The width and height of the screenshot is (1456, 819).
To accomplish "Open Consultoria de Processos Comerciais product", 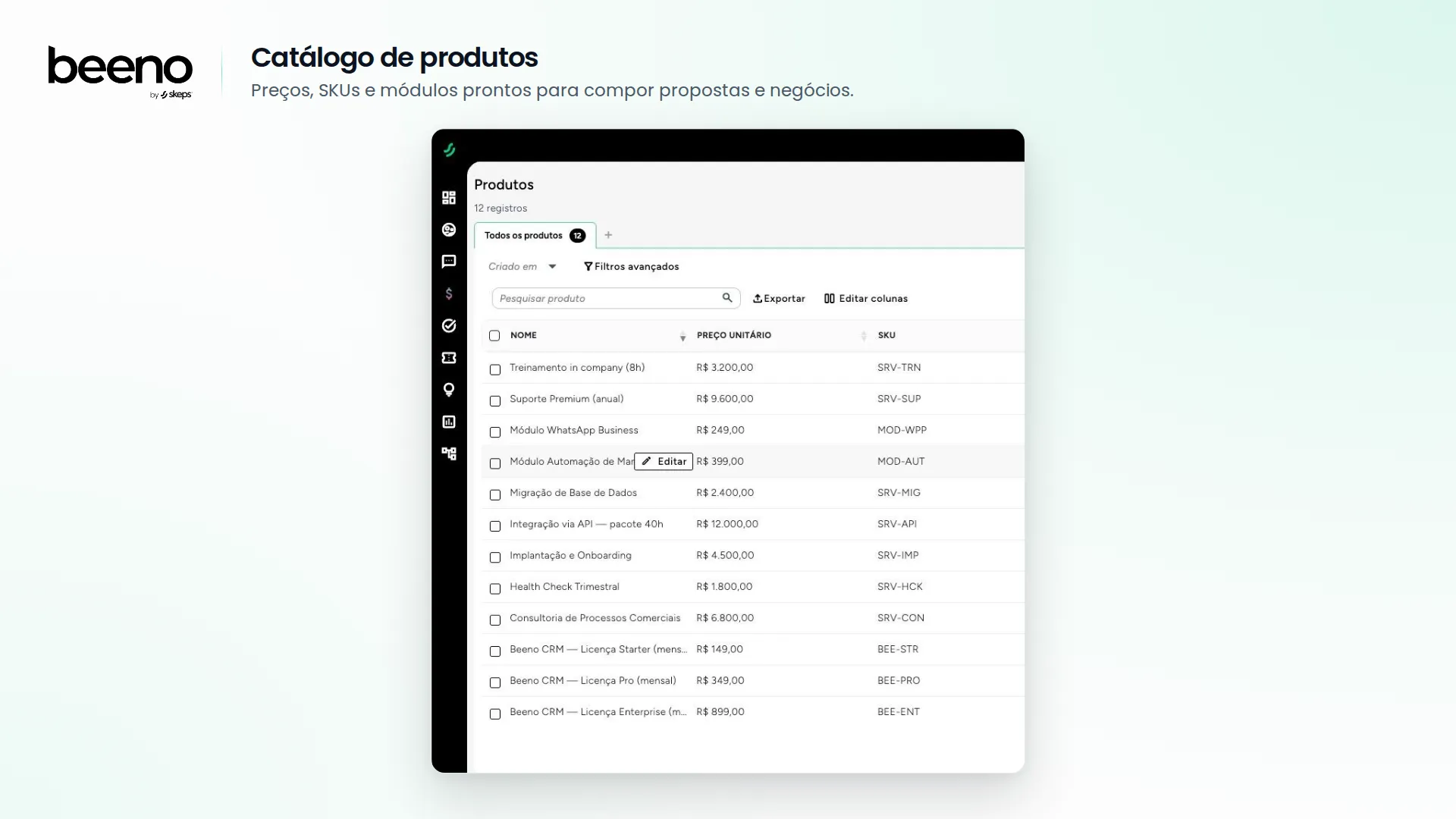I will point(595,618).
